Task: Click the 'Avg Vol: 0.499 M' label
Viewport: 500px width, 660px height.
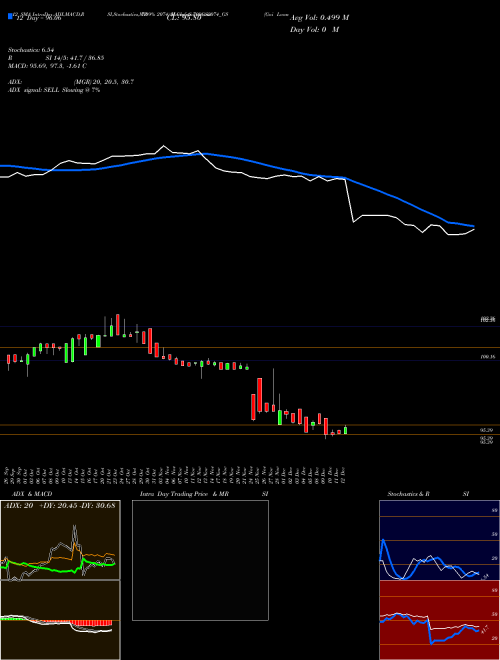Action: pos(319,17)
